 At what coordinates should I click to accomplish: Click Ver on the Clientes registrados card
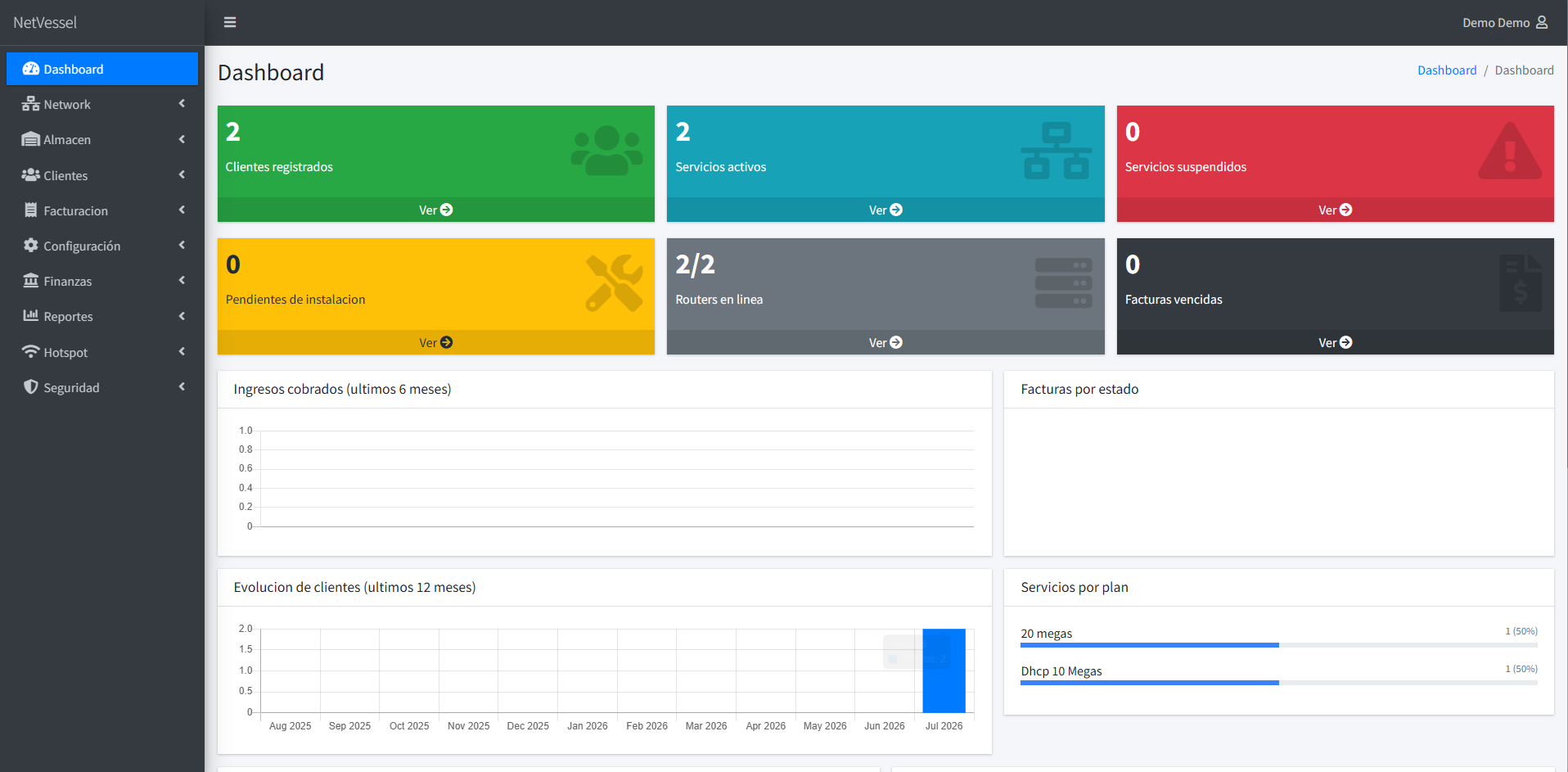[436, 210]
